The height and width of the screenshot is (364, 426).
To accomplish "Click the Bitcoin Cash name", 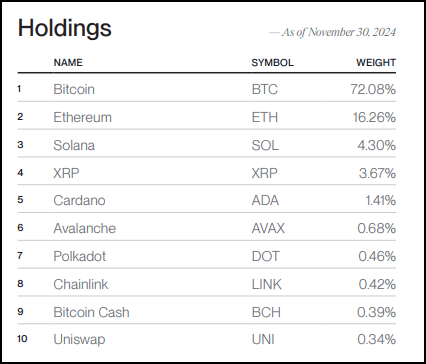I will click(91, 312).
